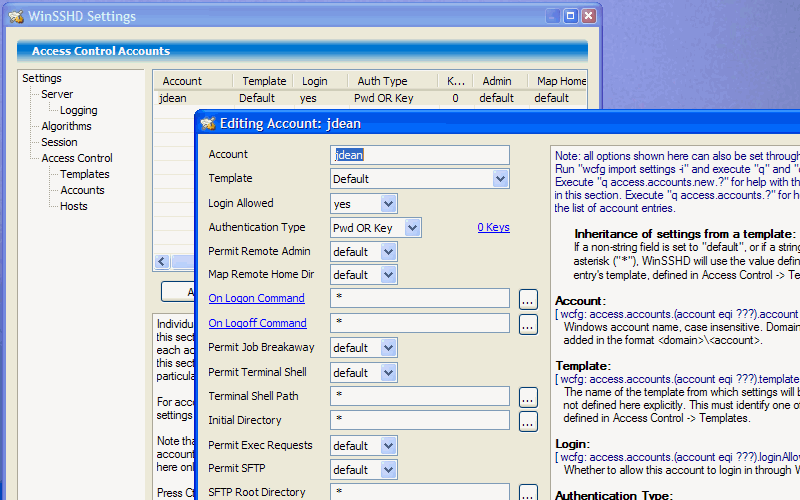Viewport: 800px width, 500px height.
Task: Select Access Control in the settings tree
Action: tap(77, 158)
